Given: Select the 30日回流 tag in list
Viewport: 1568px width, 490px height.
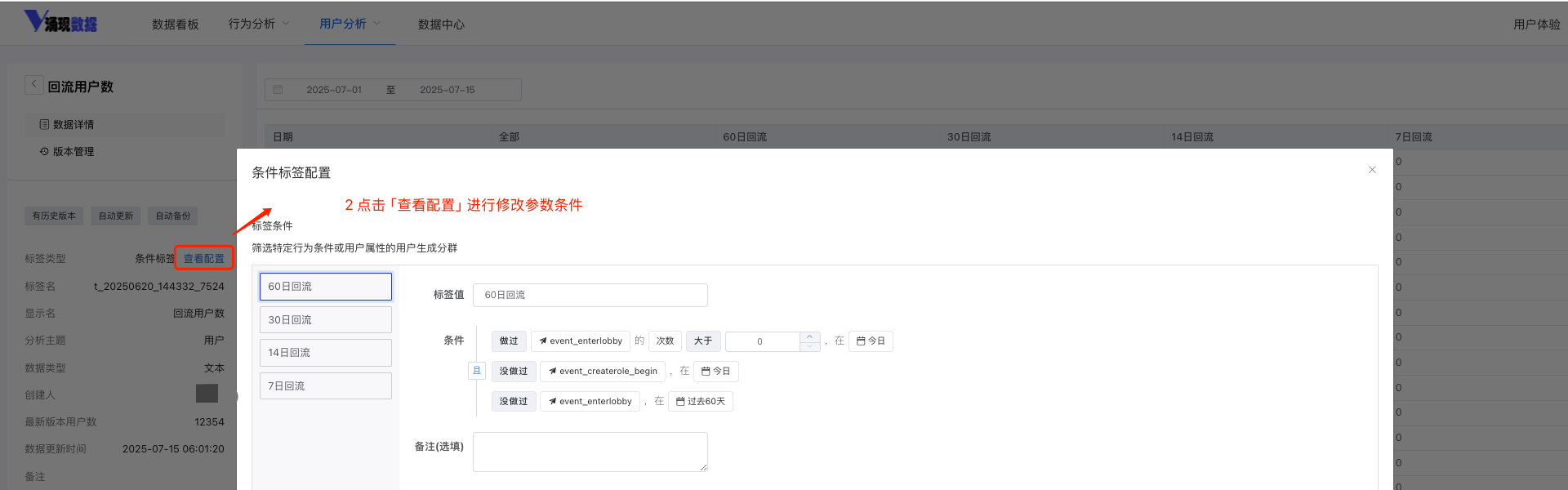Looking at the screenshot, I should point(326,319).
